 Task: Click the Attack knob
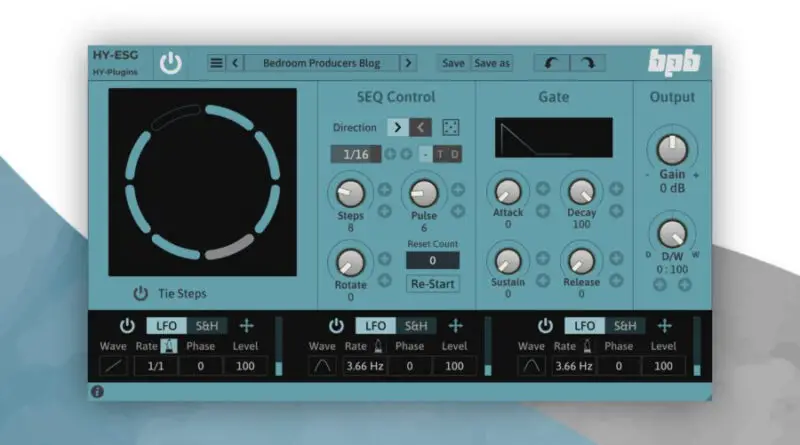[508, 192]
